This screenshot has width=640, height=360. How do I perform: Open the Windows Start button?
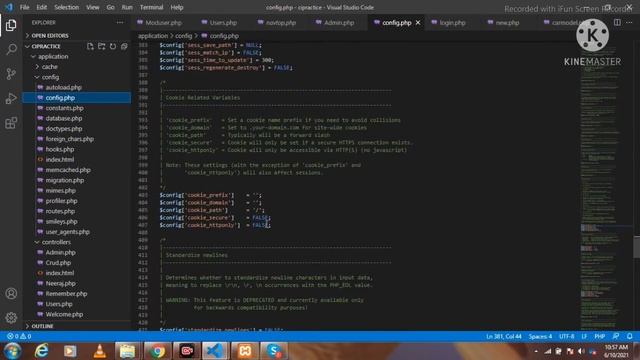pos(12,351)
